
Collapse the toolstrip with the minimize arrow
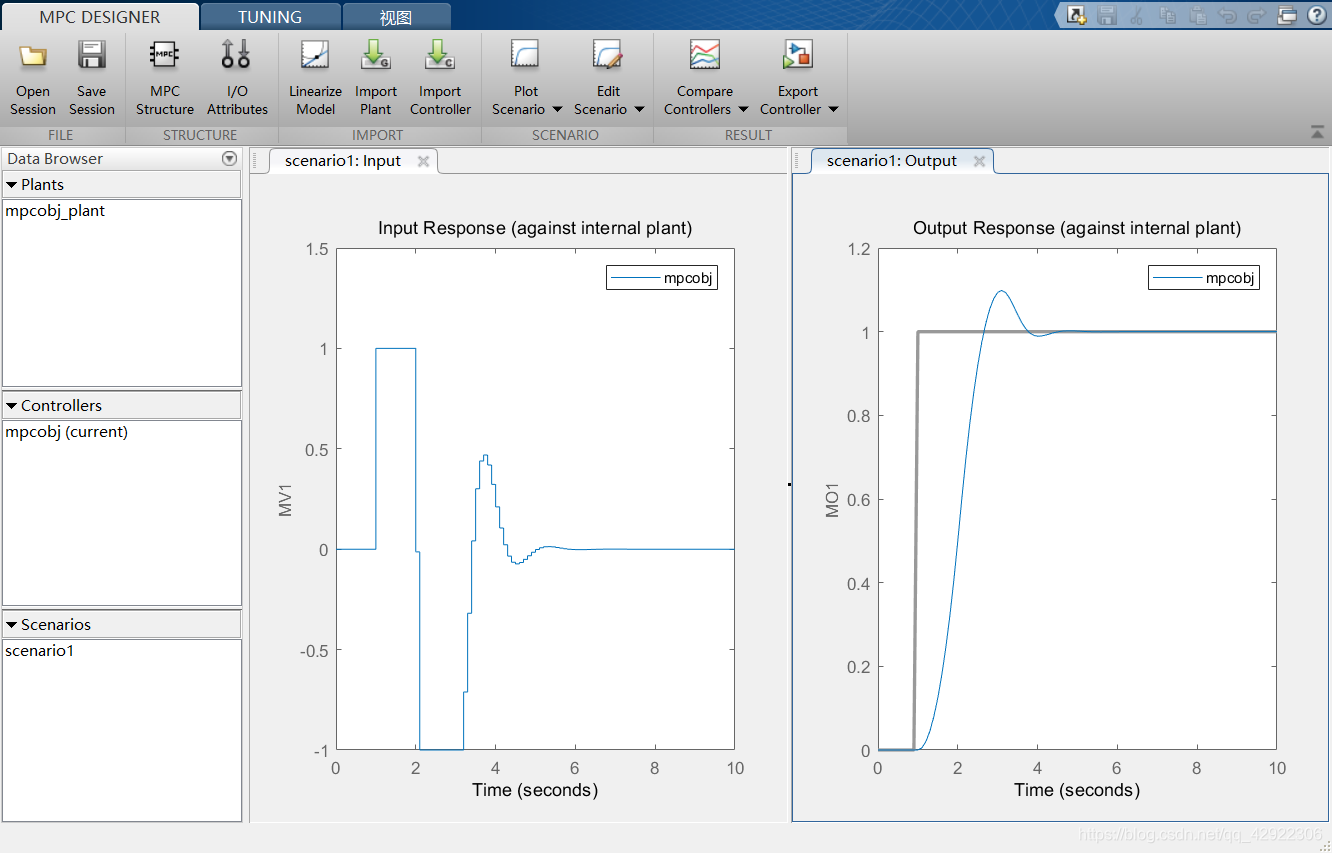(x=1317, y=132)
